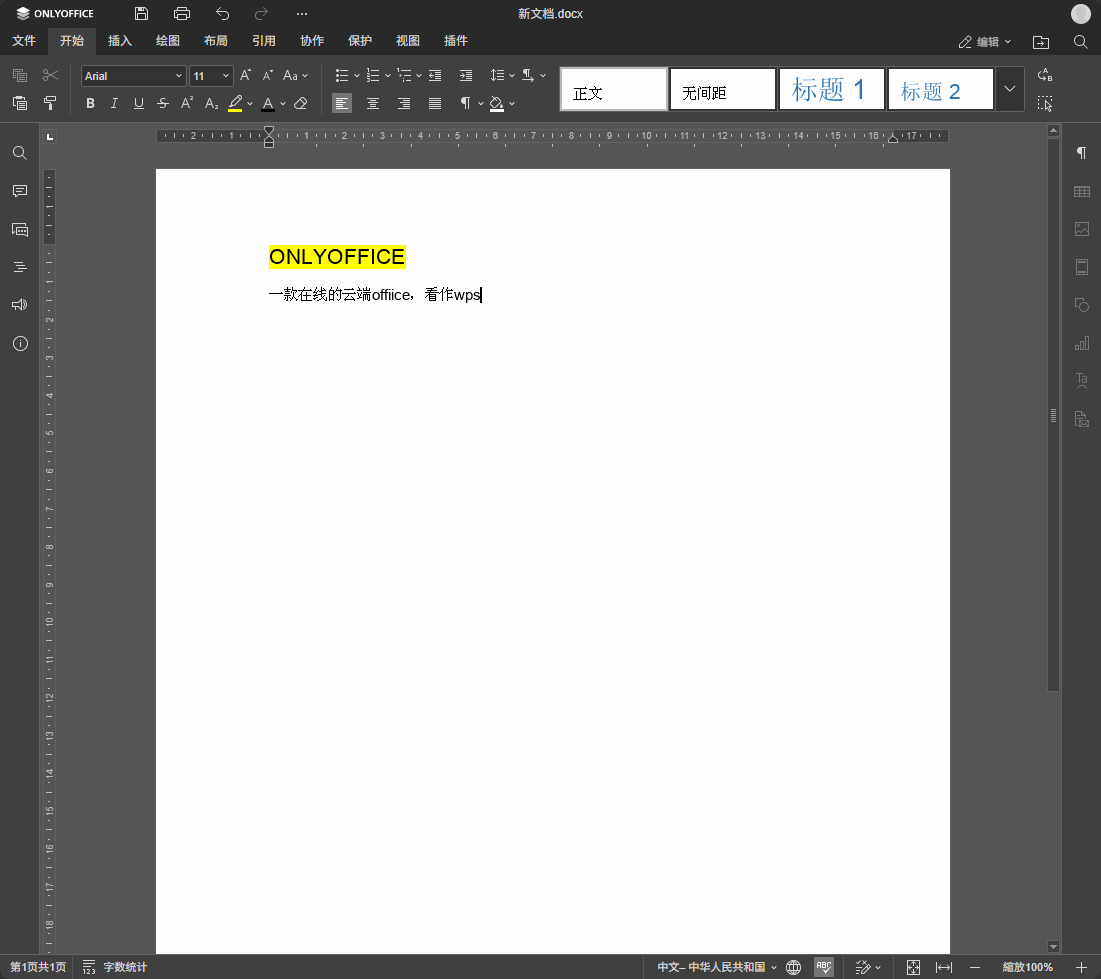Image resolution: width=1101 pixels, height=979 pixels.
Task: Apply the 正文 style
Action: tap(614, 89)
